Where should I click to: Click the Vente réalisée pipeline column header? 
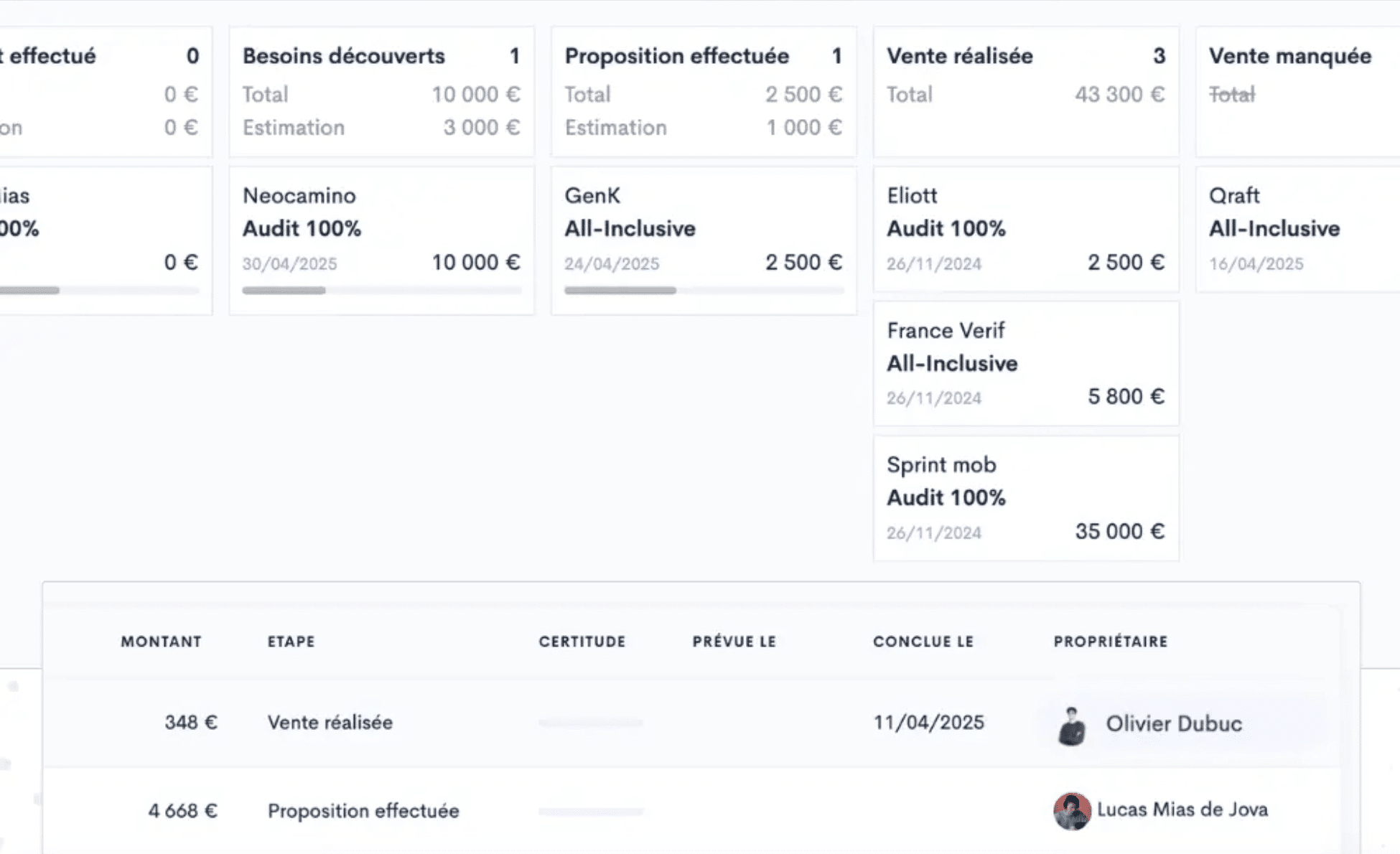pyautogui.click(x=959, y=56)
